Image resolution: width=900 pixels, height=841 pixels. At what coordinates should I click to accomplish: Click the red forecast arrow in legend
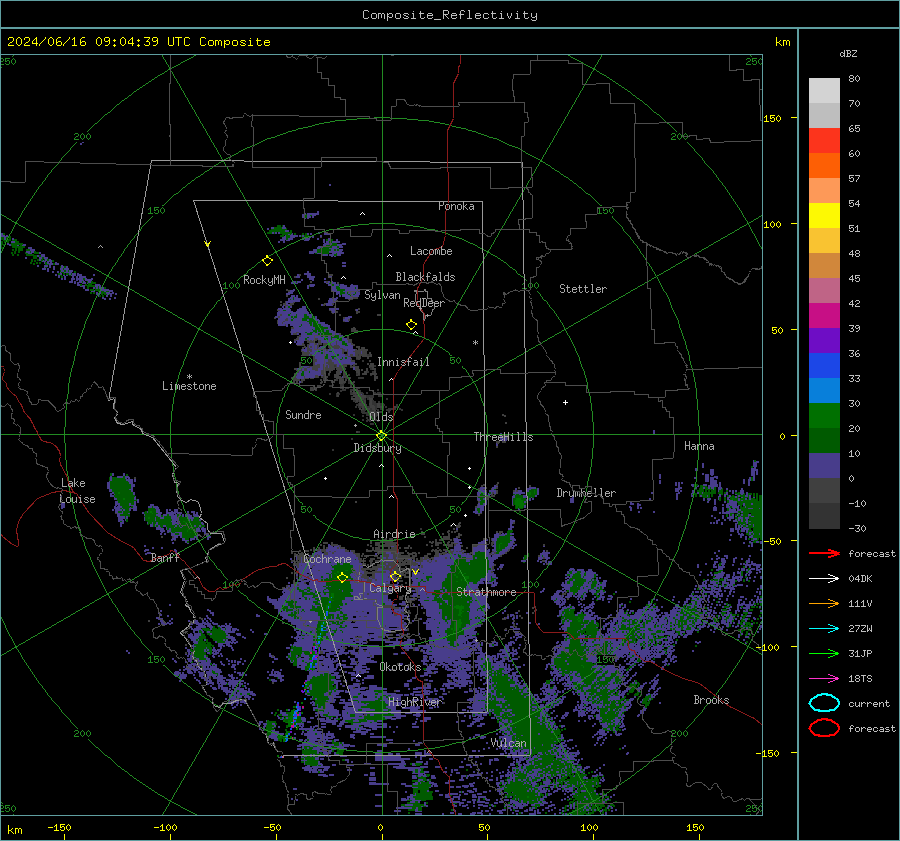pos(824,553)
